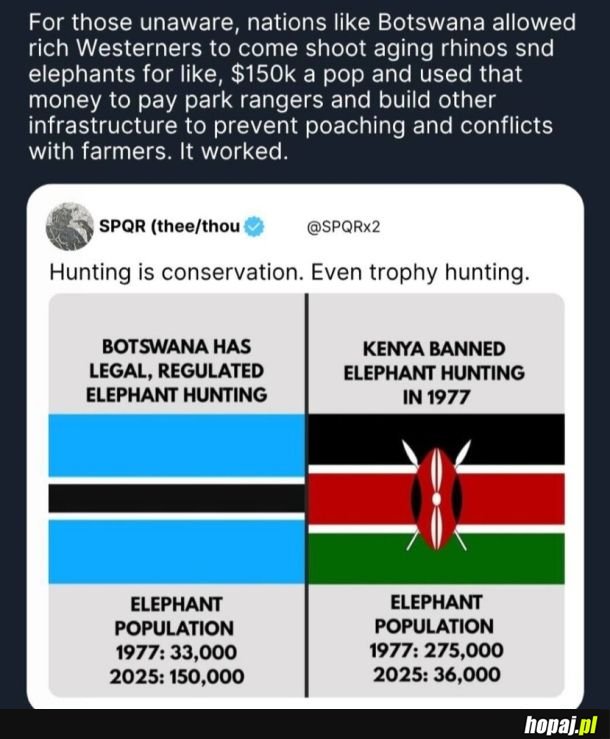Click the hopaj.pl watermark logo
This screenshot has height=739, width=610.
(x=561, y=724)
